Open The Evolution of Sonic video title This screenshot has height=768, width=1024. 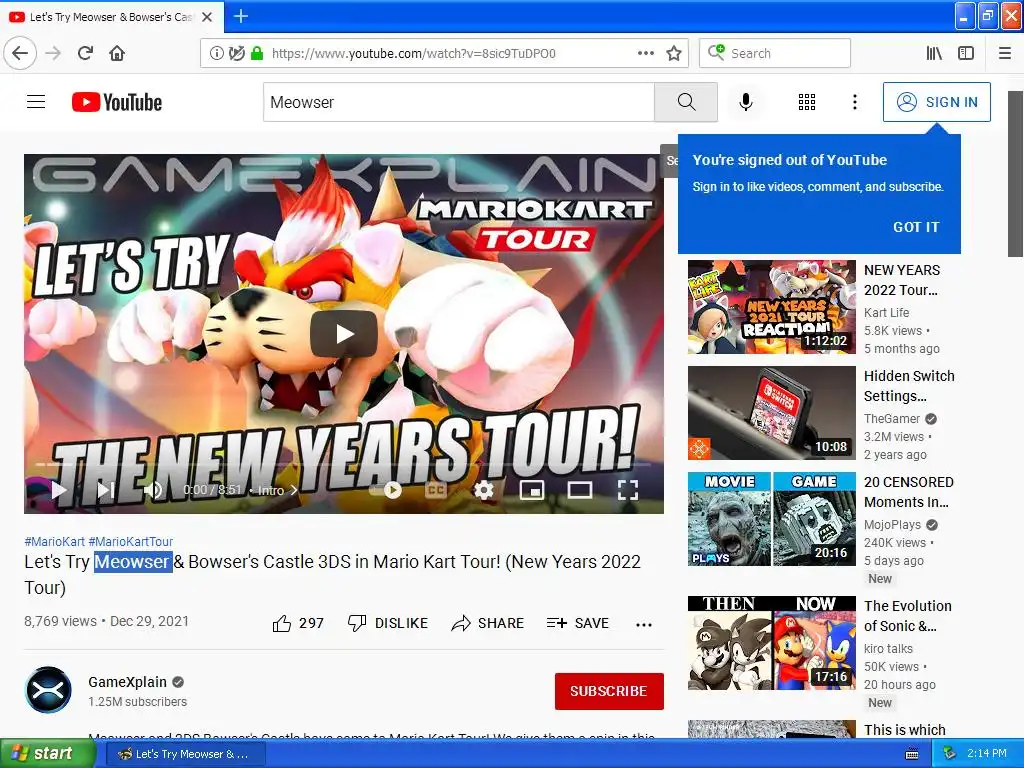click(908, 616)
